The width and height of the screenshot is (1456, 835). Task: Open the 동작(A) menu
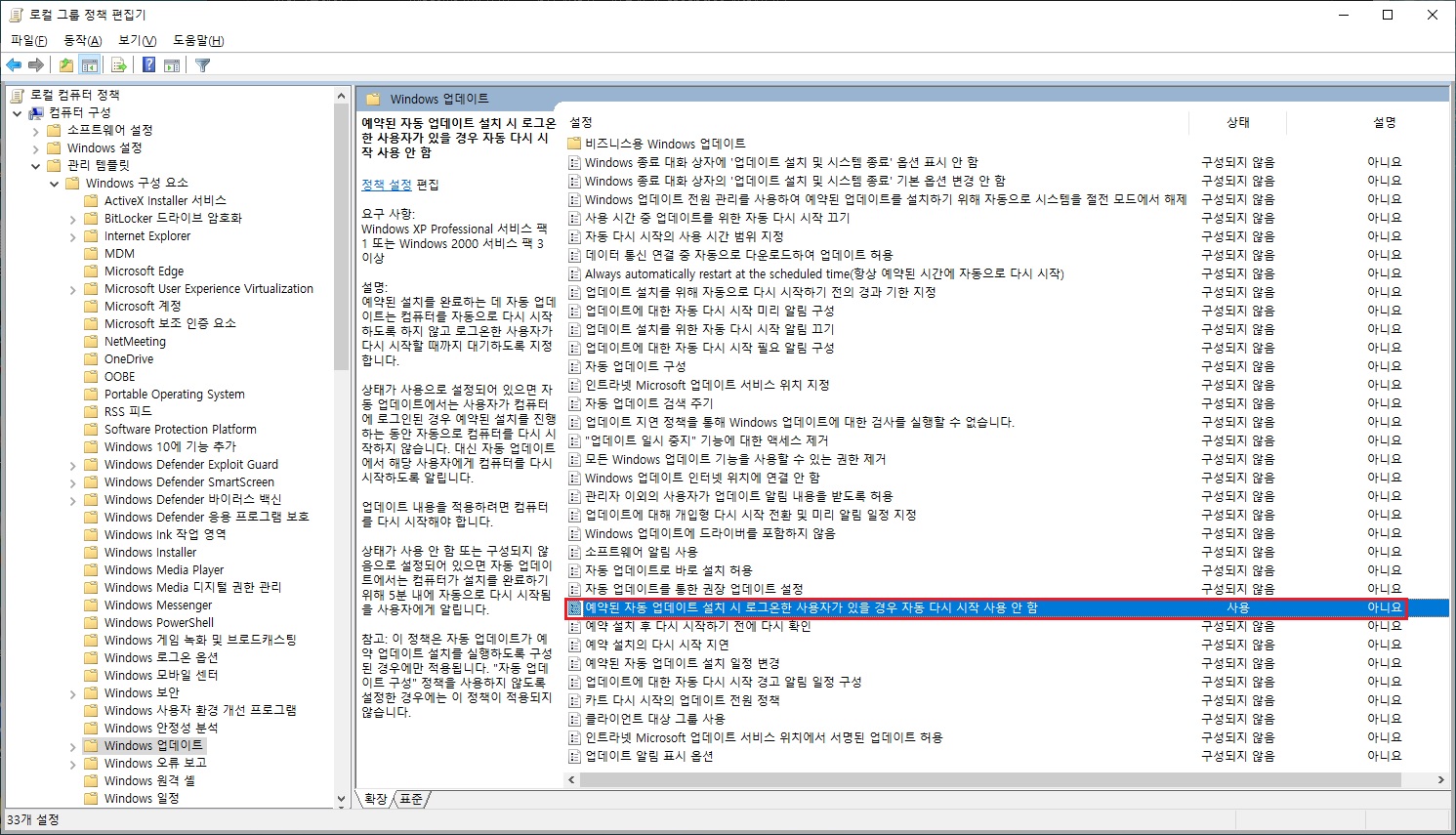tap(82, 40)
